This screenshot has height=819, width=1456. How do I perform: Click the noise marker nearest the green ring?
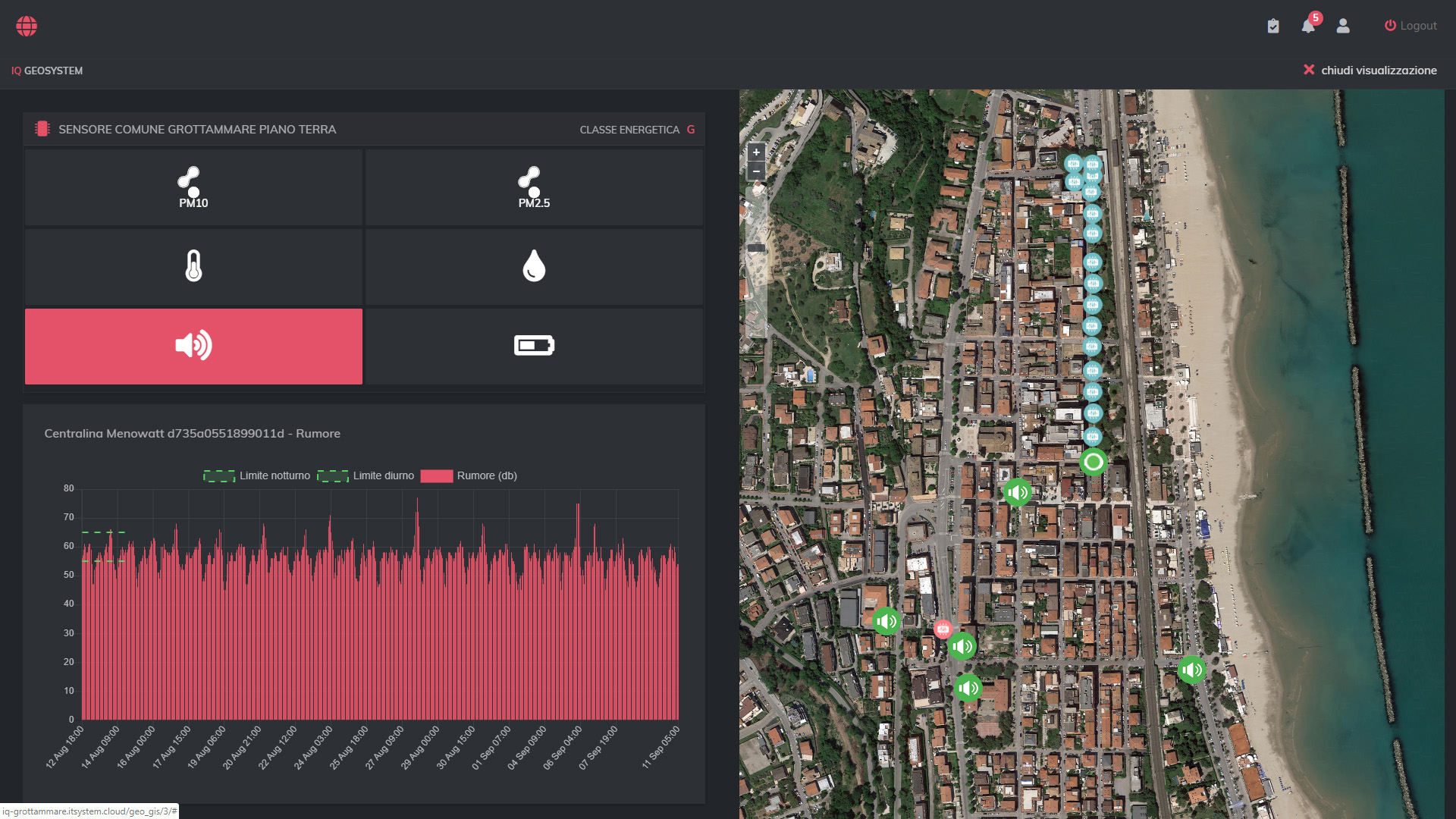pyautogui.click(x=1018, y=493)
